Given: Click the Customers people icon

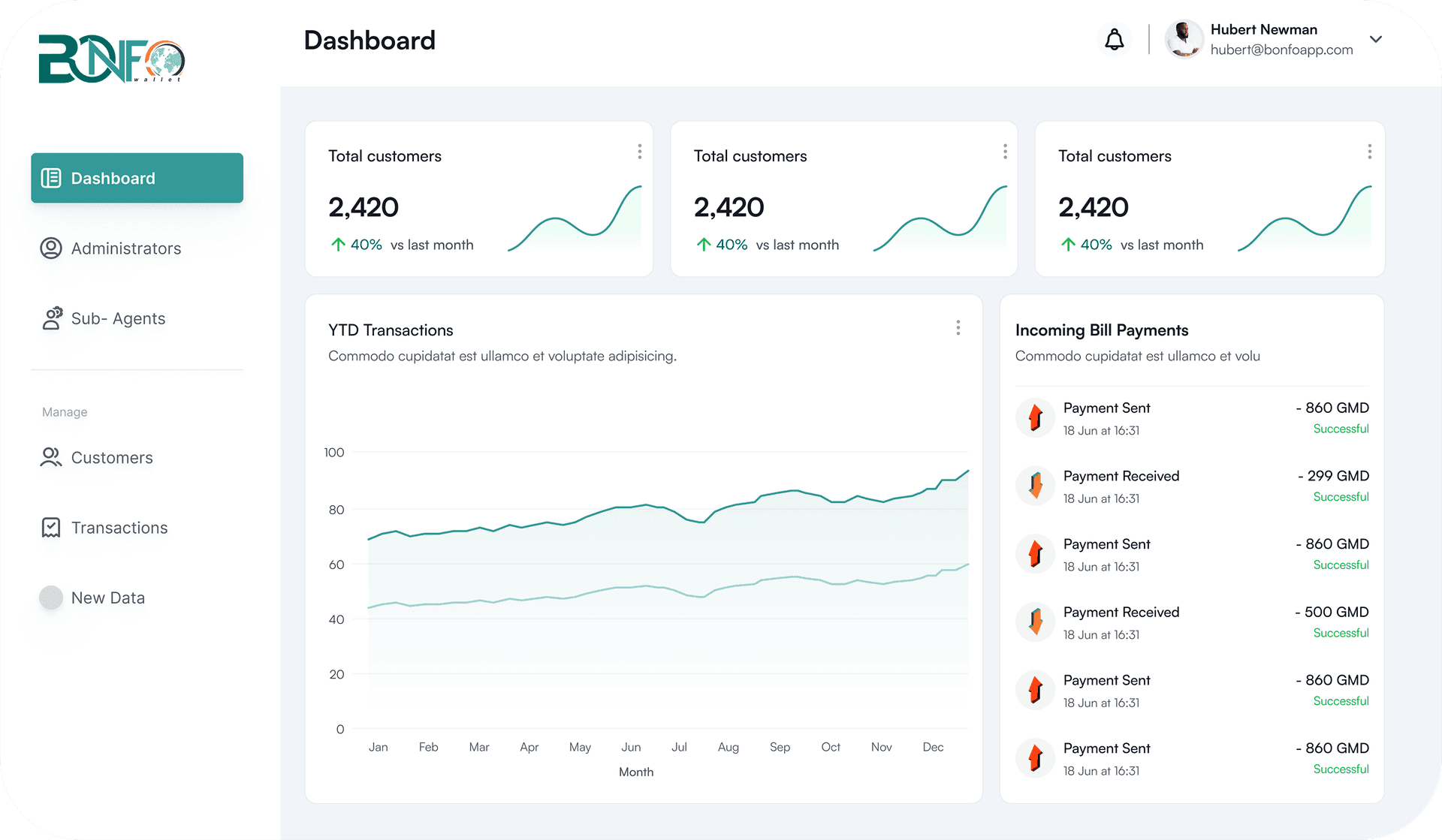Looking at the screenshot, I should click(x=51, y=458).
